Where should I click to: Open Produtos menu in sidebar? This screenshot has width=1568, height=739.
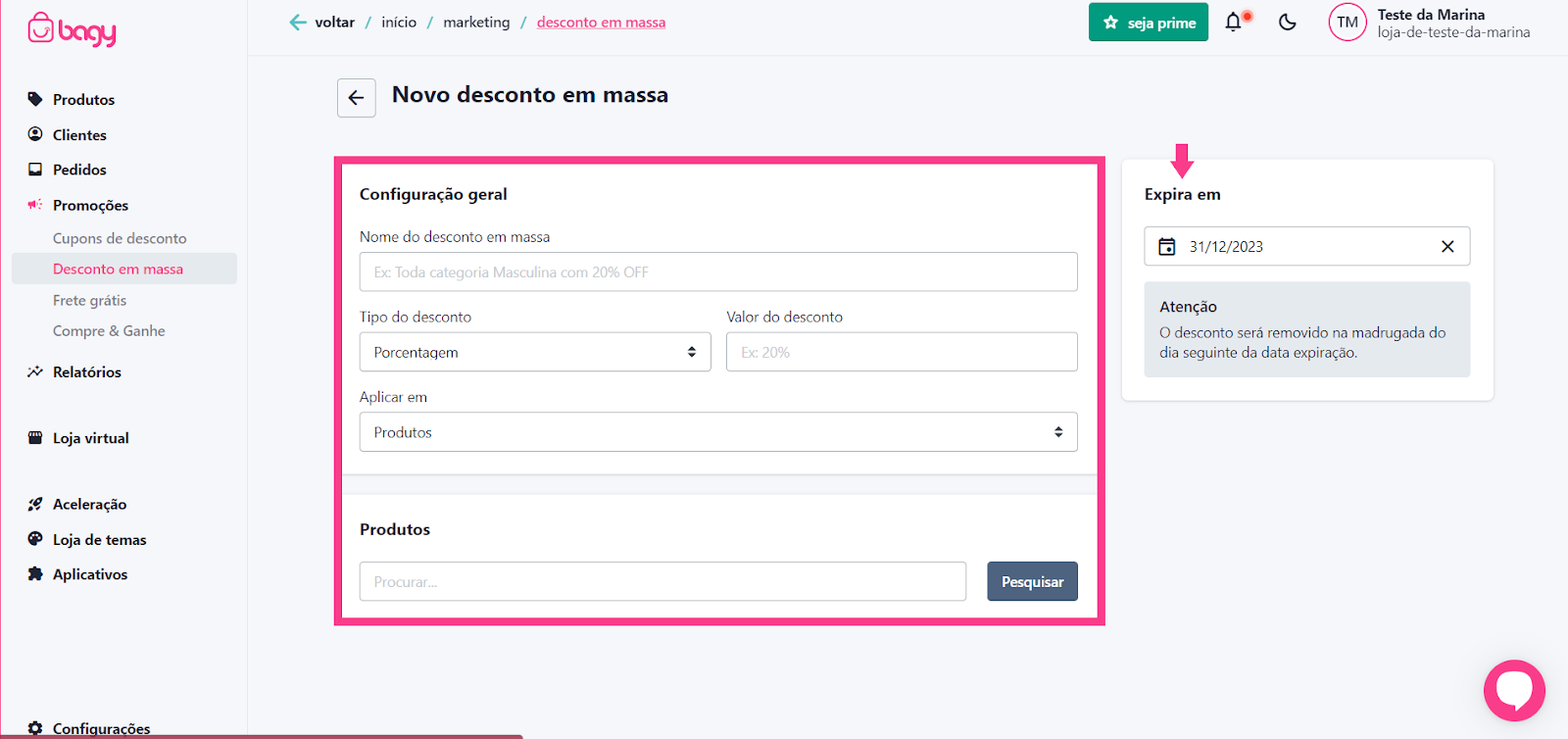tap(83, 99)
